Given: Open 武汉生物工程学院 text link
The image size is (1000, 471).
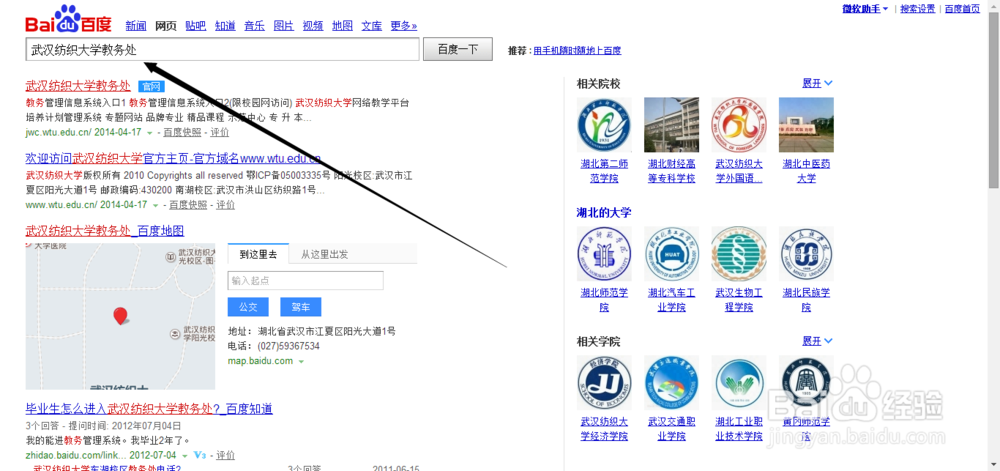Looking at the screenshot, I should 739,300.
